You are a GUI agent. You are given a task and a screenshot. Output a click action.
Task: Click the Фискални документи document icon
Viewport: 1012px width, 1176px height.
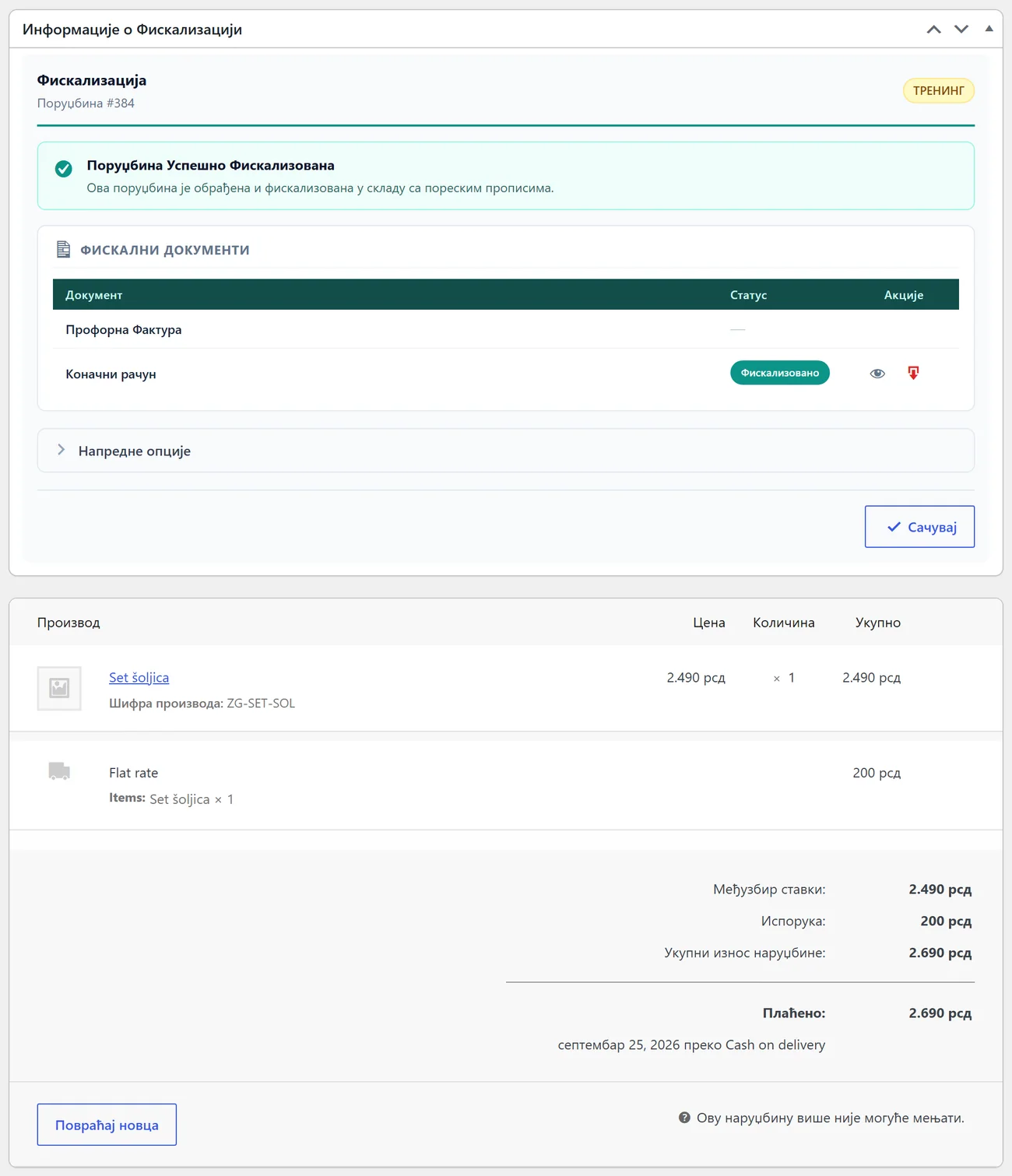(x=64, y=249)
